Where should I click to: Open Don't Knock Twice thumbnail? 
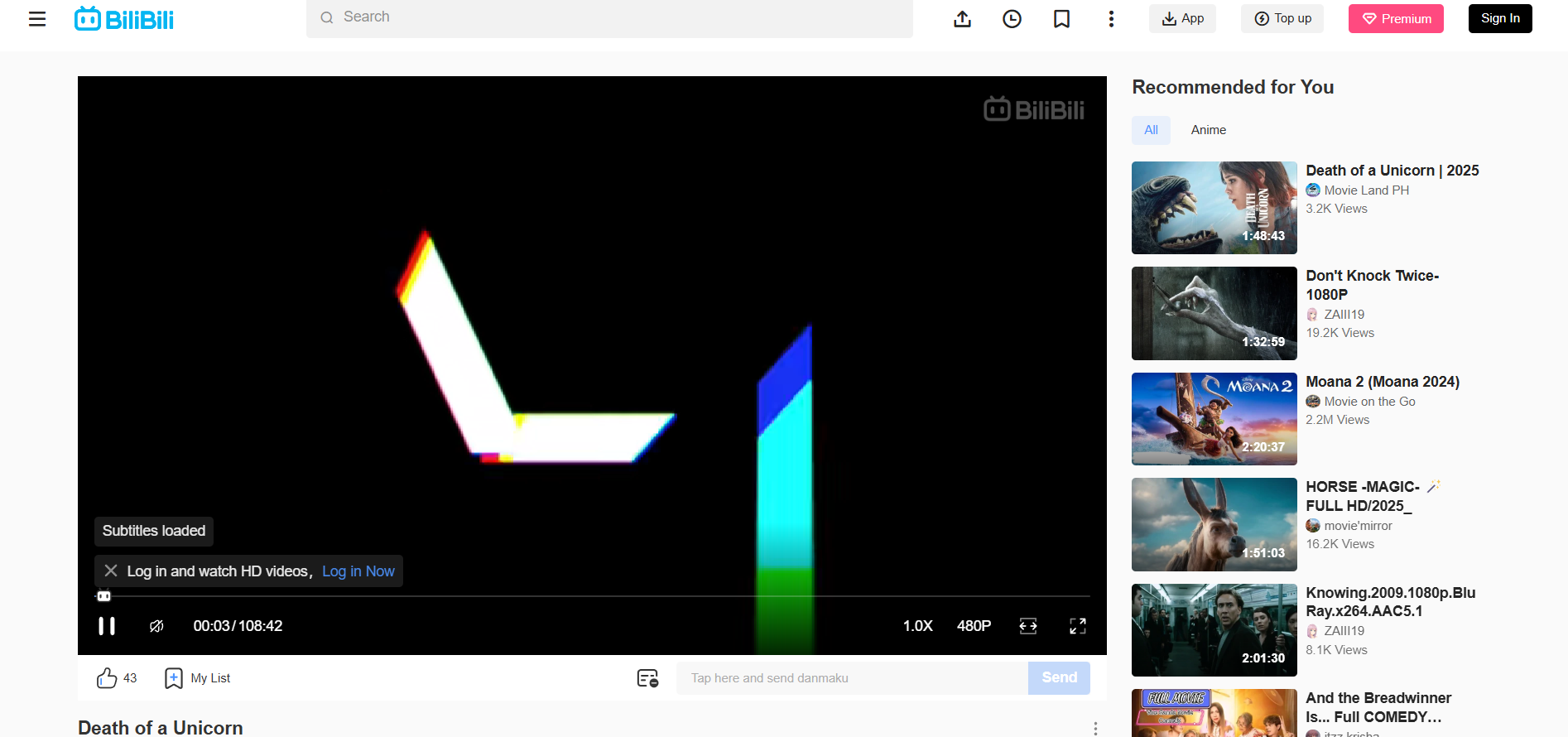click(x=1214, y=313)
